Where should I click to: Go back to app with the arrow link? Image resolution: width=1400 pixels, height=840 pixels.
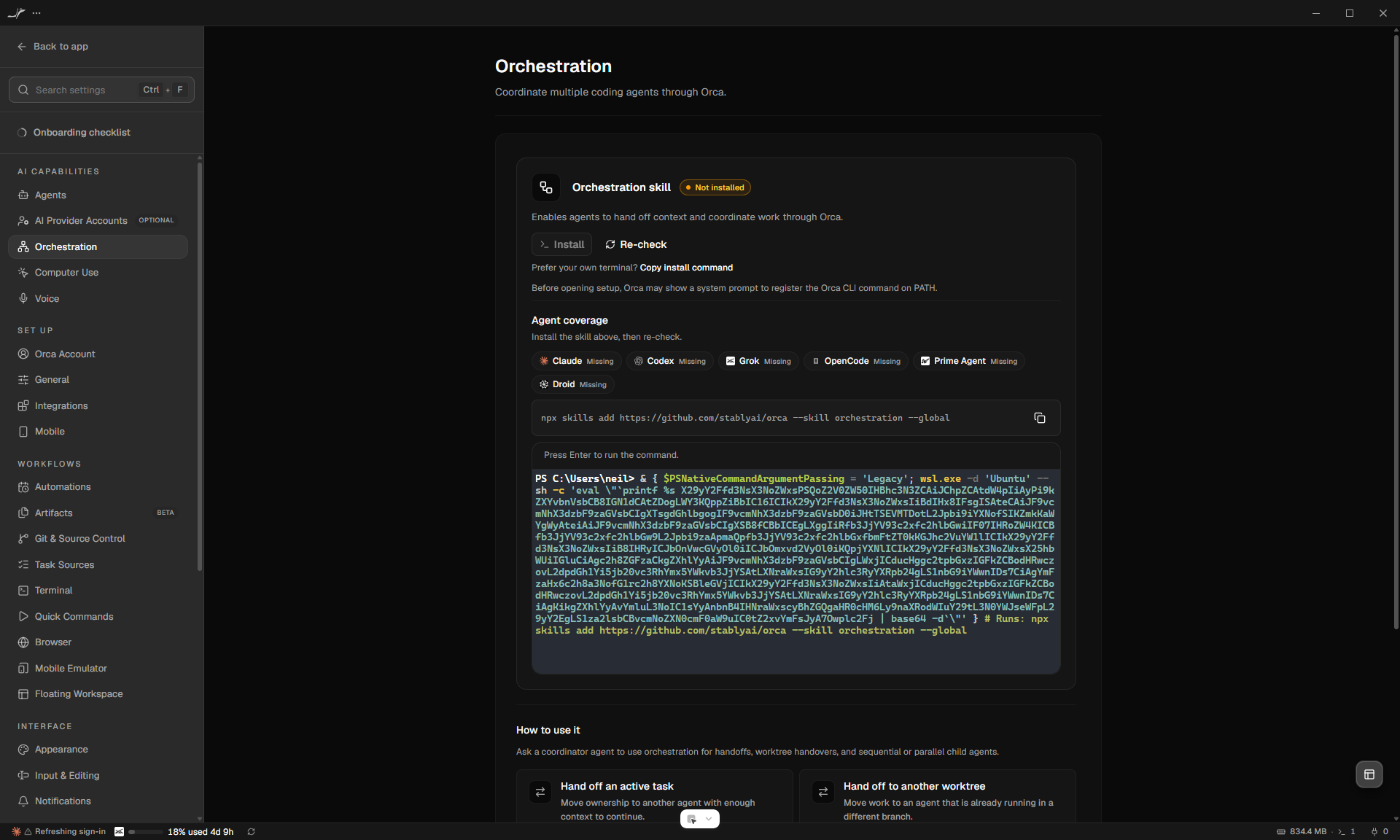coord(52,47)
